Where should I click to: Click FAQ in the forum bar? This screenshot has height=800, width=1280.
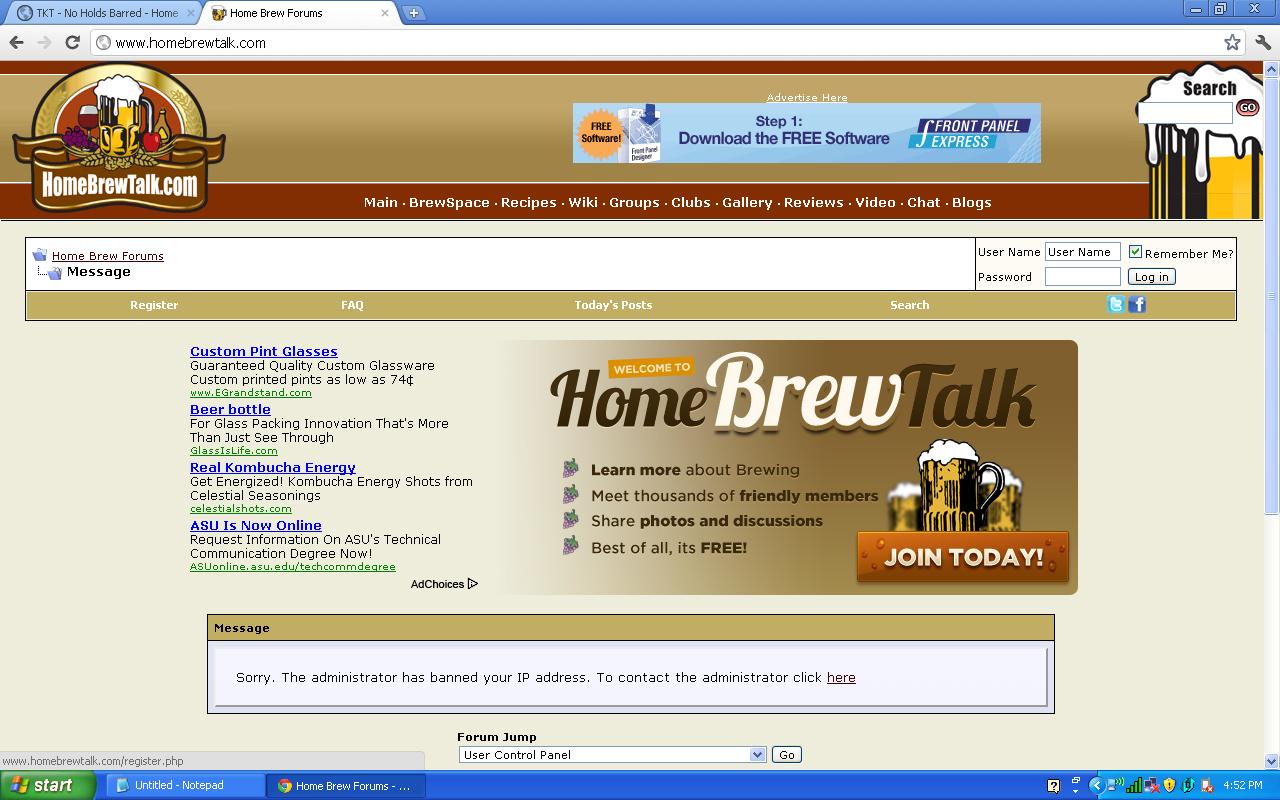click(x=352, y=305)
